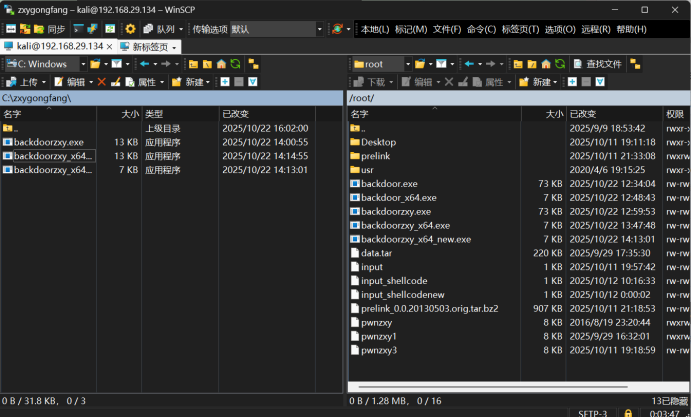Select remote file prelink_0.0.20130503.orig.tar.bz2

(x=424, y=309)
